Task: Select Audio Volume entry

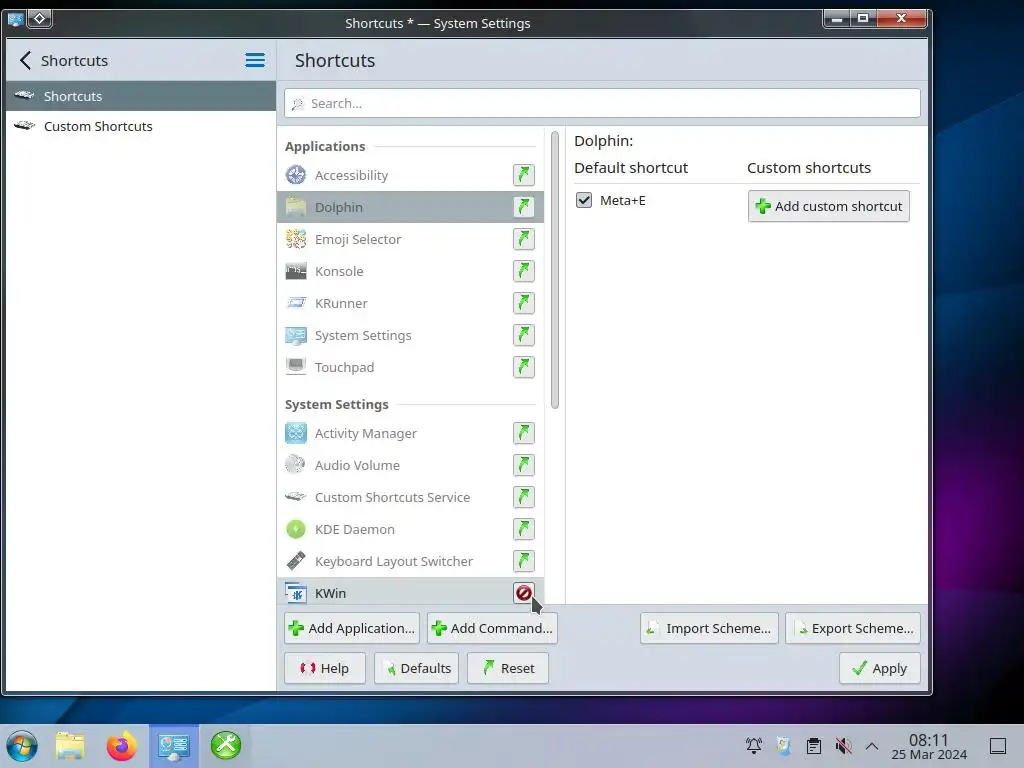Action: click(410, 465)
